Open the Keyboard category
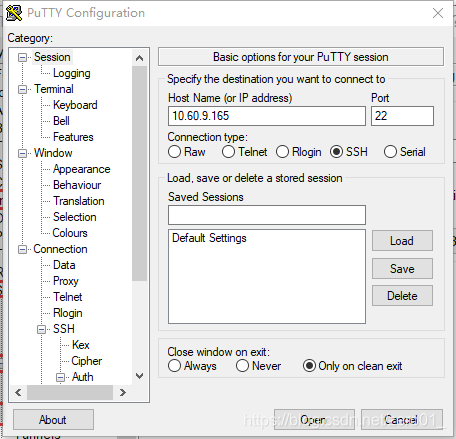This screenshot has width=456, height=439. pos(75,105)
